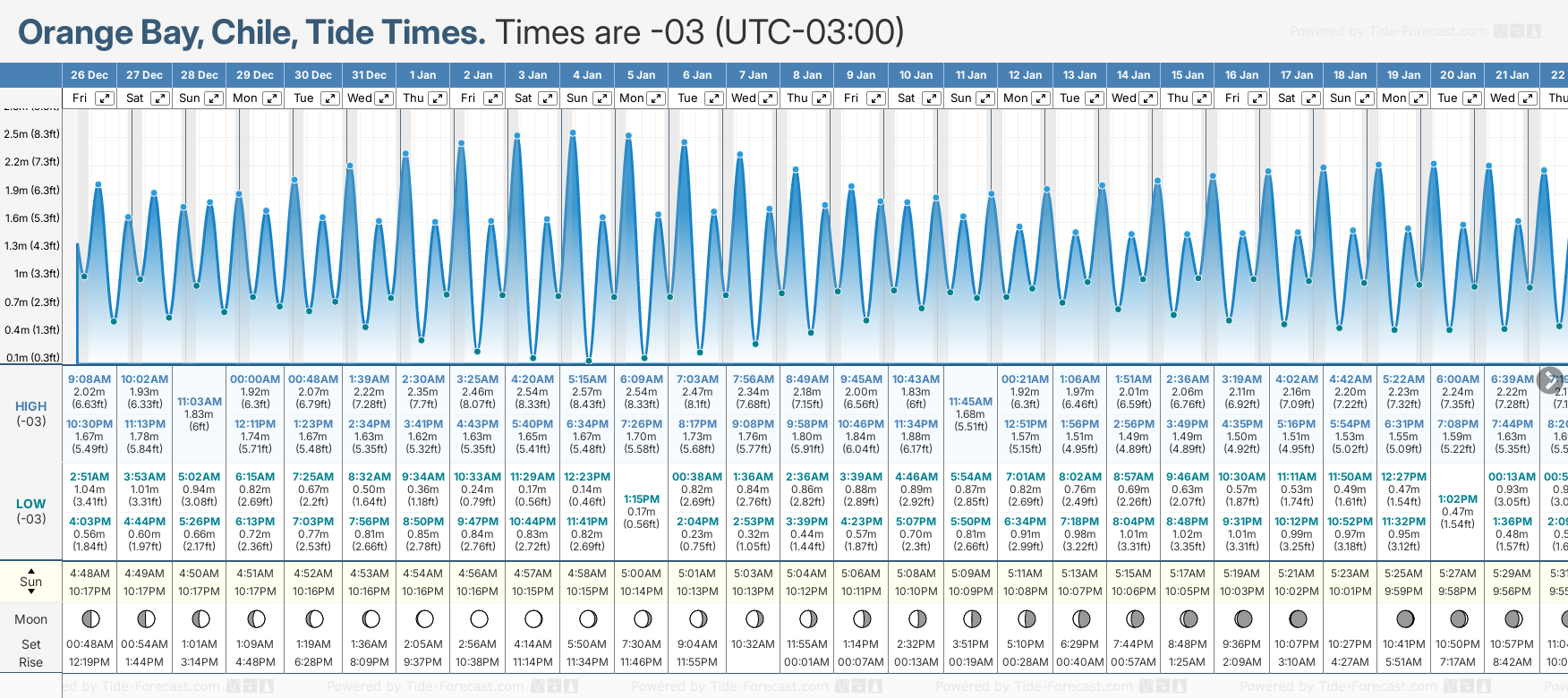Click the expand icon for Thu 1 Jan

[437, 98]
